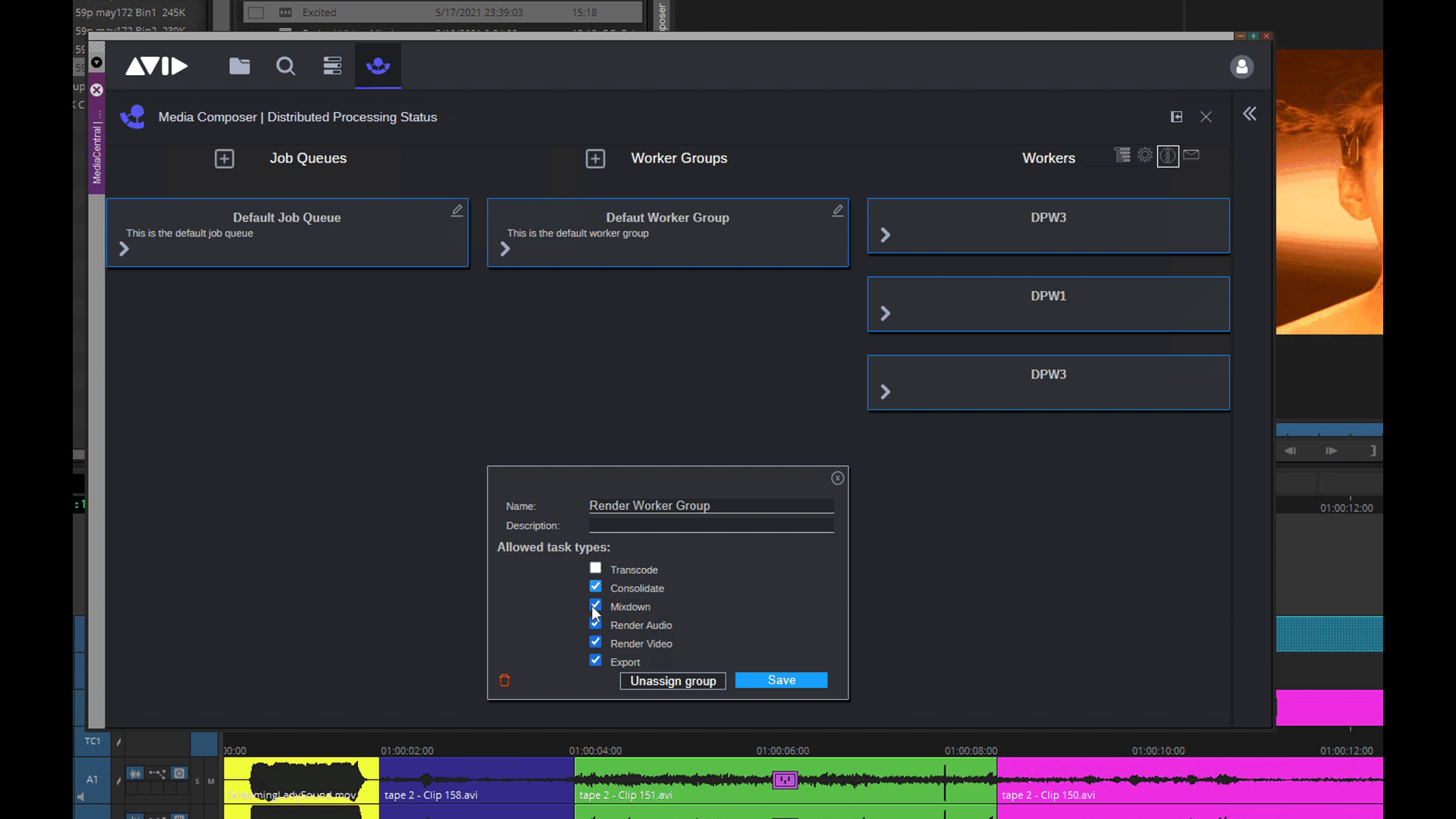Viewport: 1456px width, 819px height.
Task: Delete the Render Worker Group via trash icon
Action: click(504, 680)
